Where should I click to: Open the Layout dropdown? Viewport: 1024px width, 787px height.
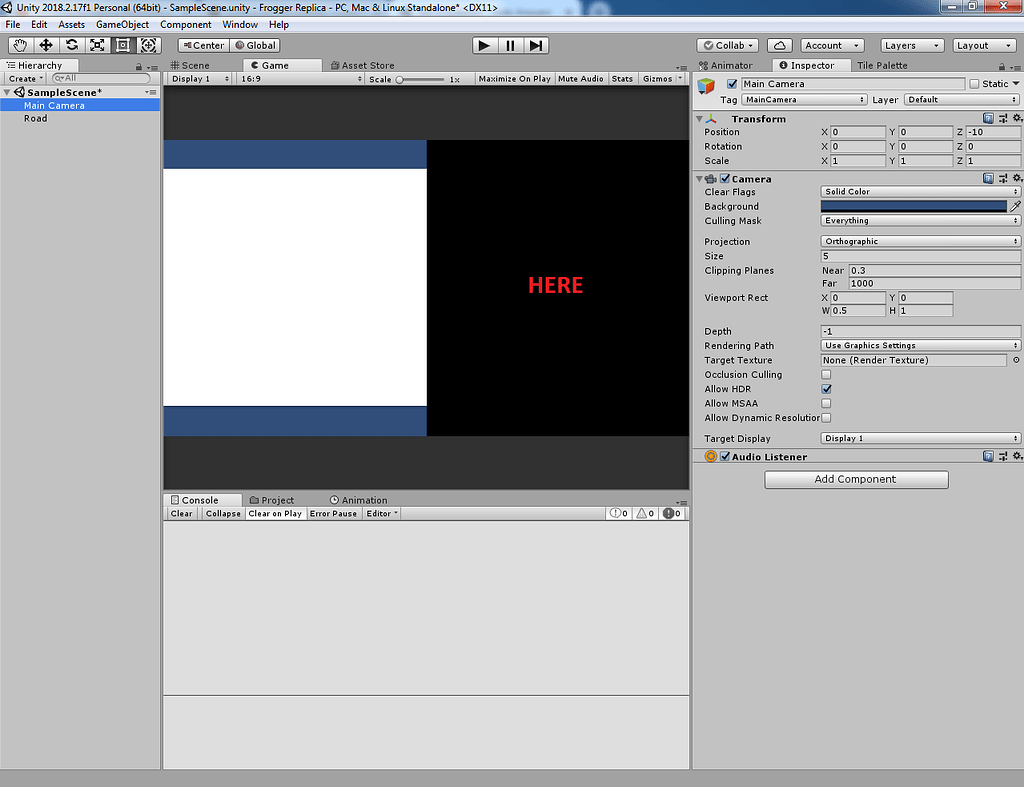pyautogui.click(x=983, y=45)
